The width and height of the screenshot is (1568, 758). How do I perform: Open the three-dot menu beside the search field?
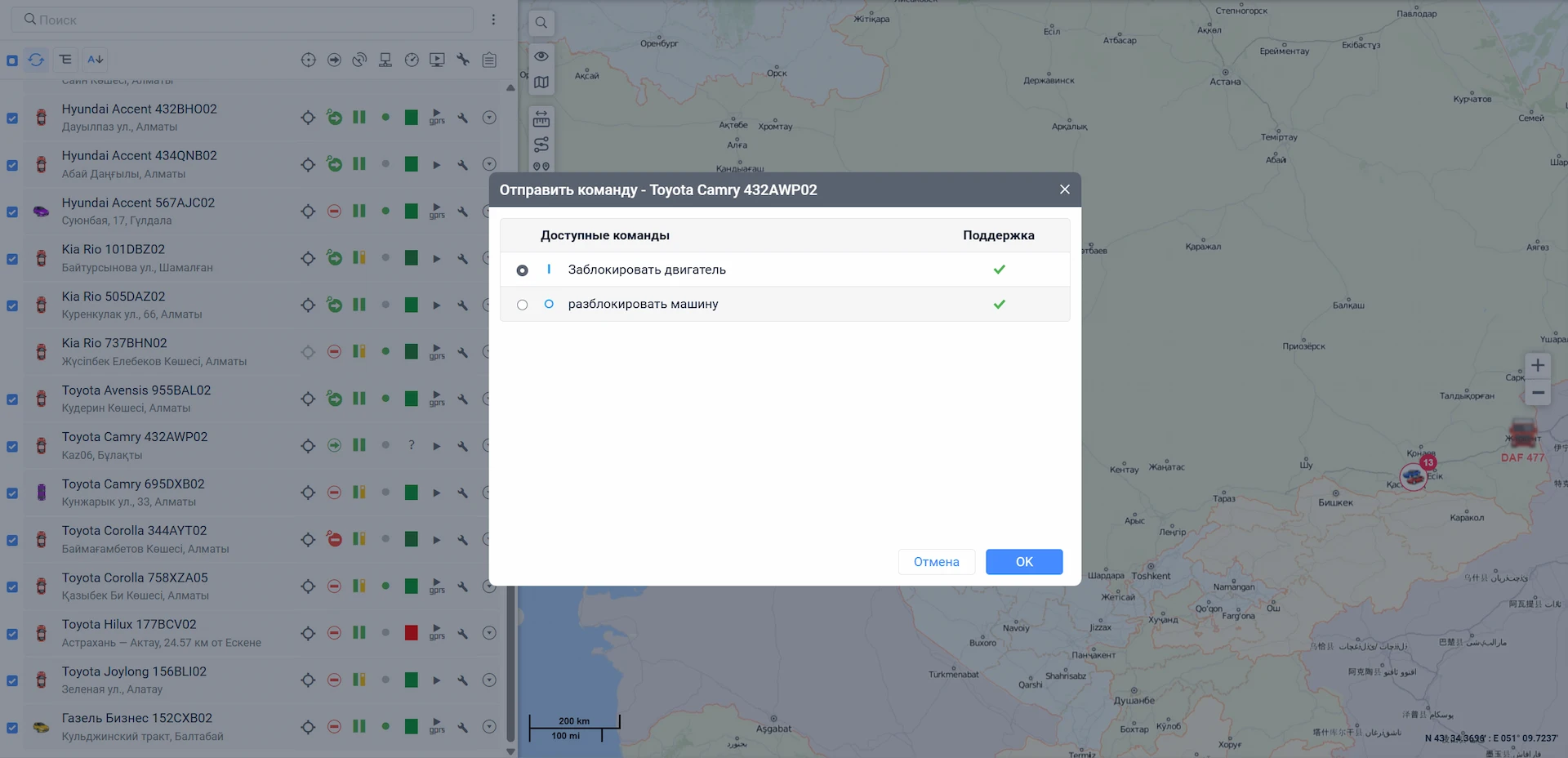[493, 20]
